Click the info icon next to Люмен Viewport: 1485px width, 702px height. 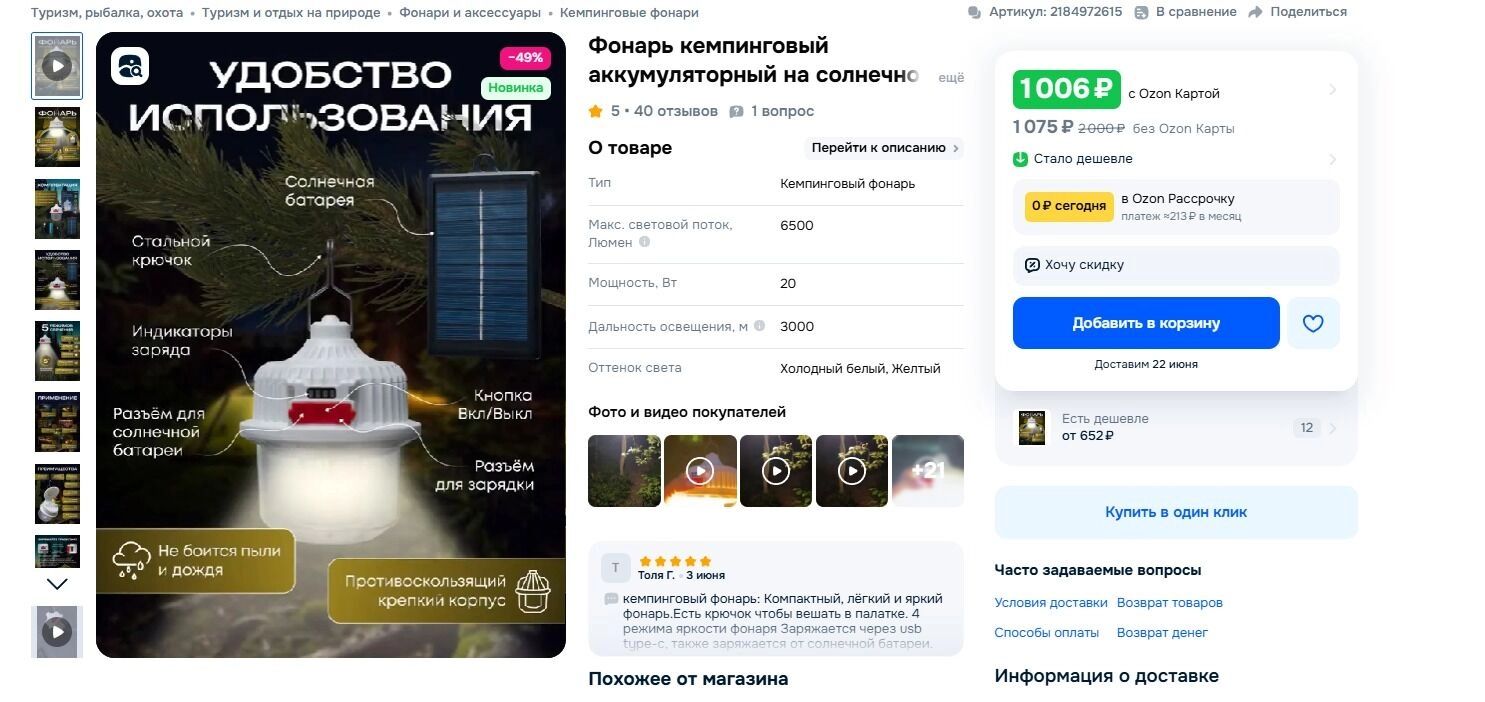(x=644, y=242)
